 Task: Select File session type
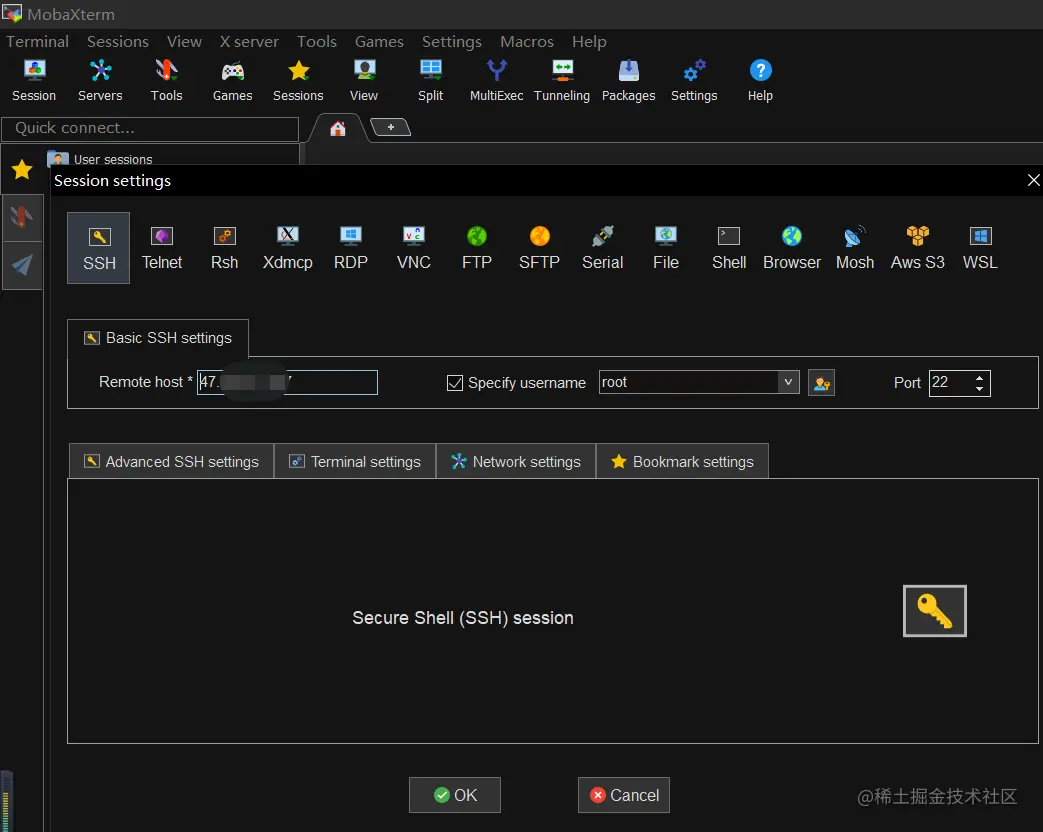666,248
